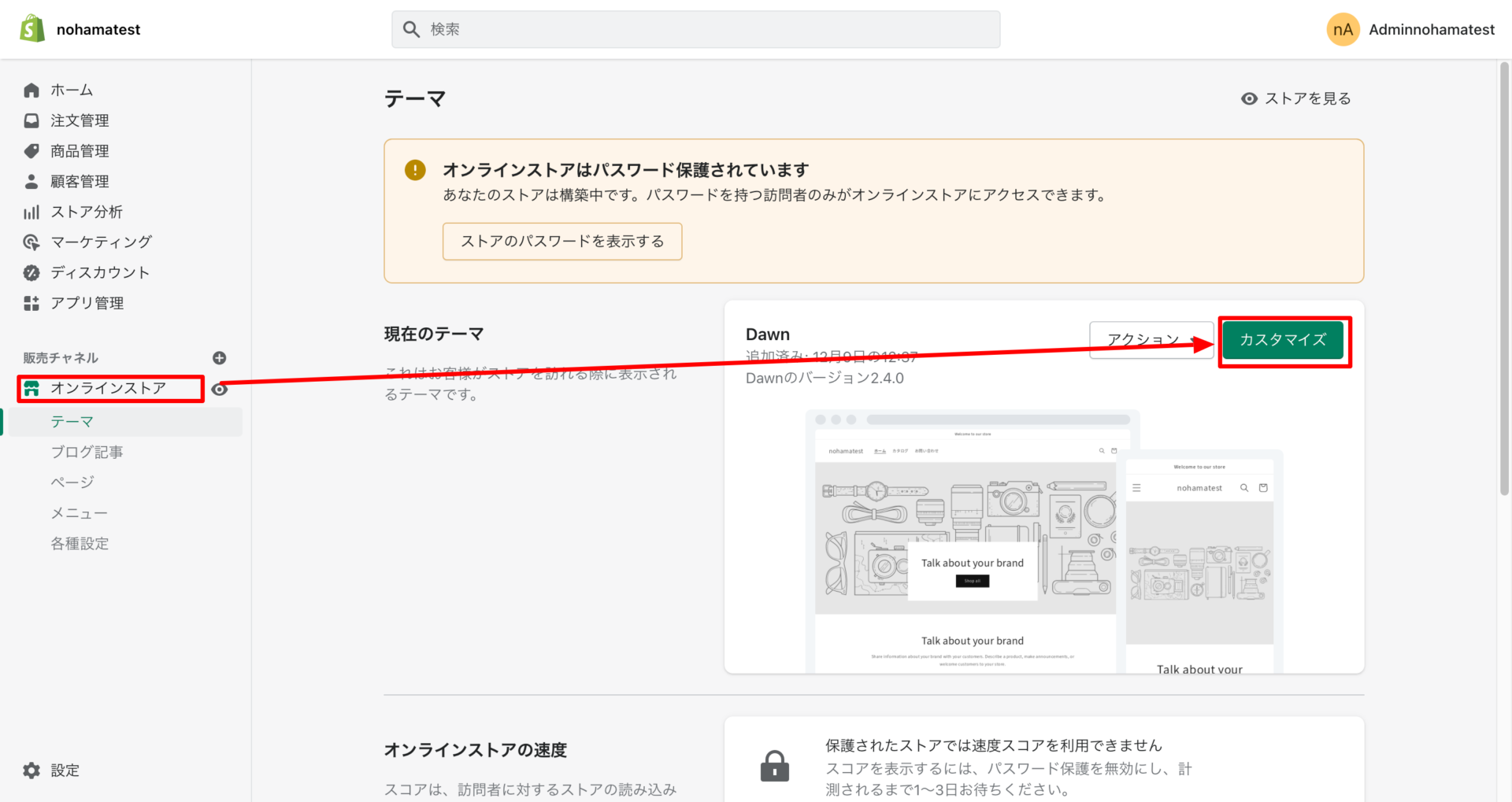
Task: Open ホーム via the house icon
Action: coord(31,91)
